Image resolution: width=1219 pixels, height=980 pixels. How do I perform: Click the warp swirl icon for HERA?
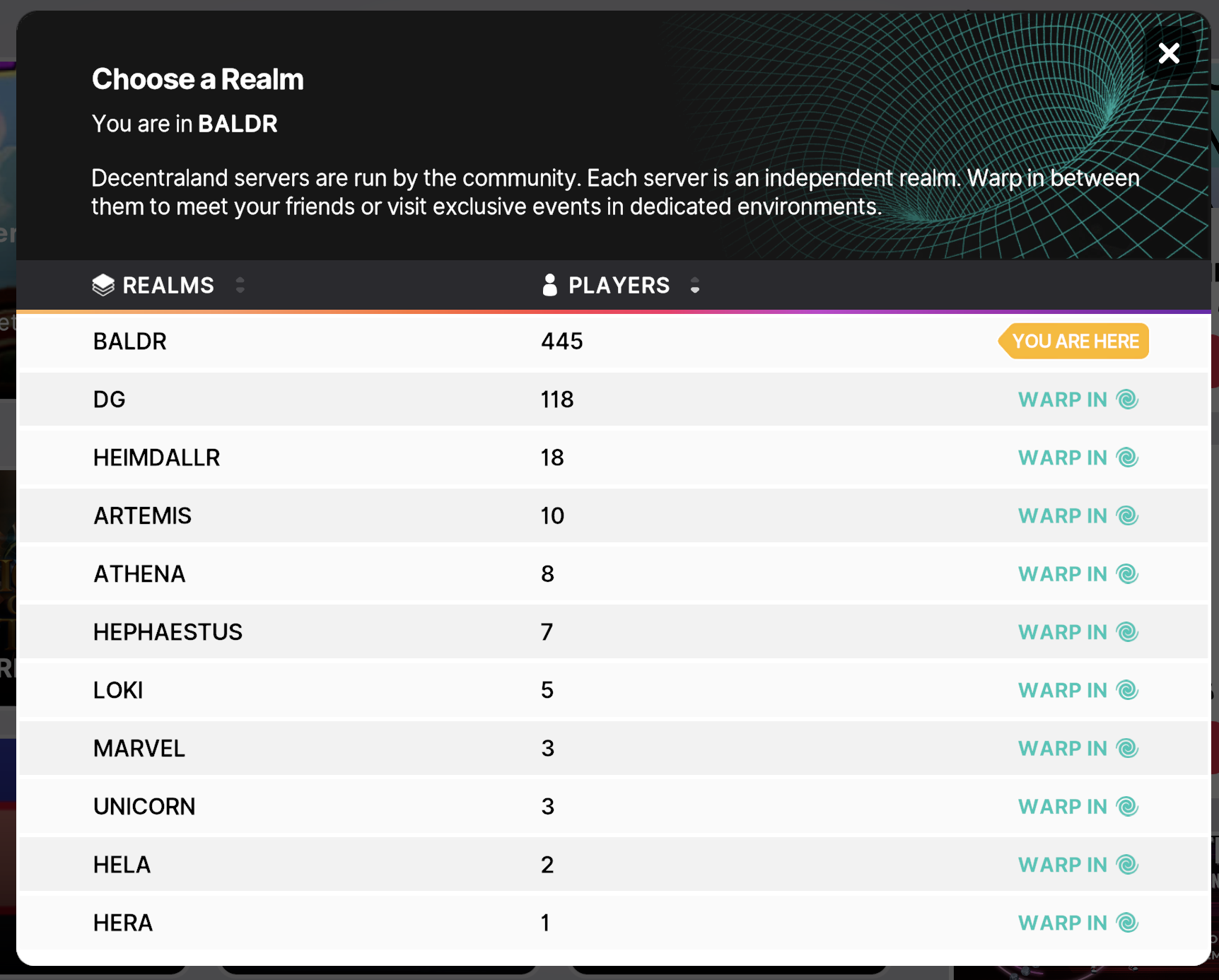pos(1127,923)
